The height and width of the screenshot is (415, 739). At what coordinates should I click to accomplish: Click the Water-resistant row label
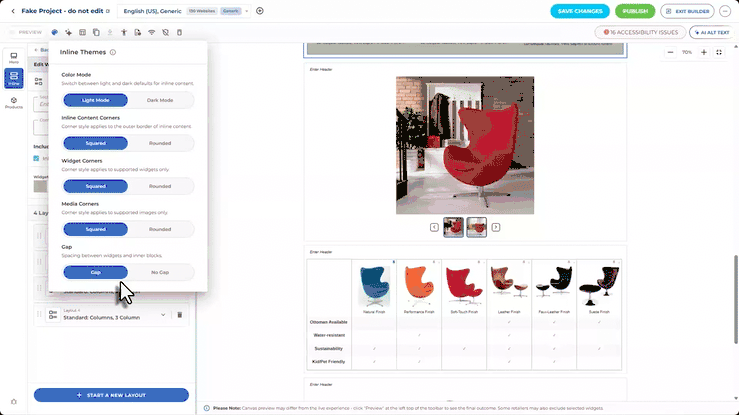(329, 335)
